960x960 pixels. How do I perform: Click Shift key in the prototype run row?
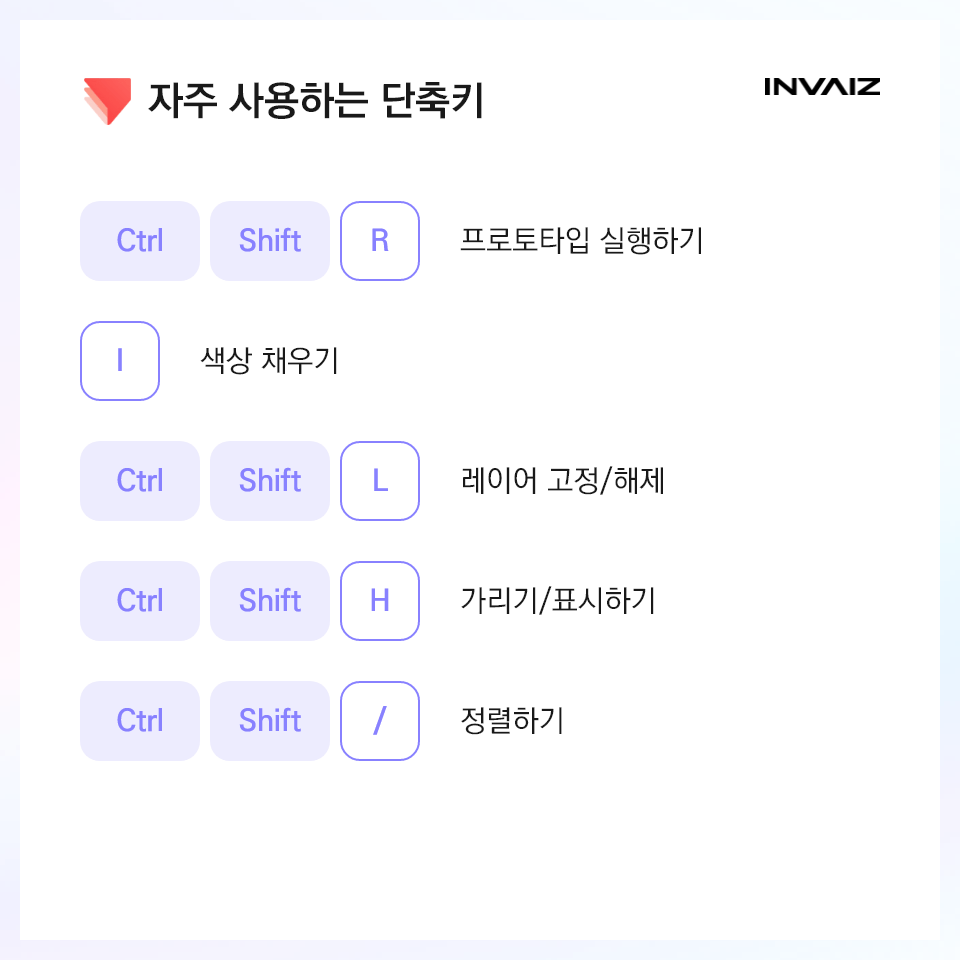pyautogui.click(x=270, y=241)
